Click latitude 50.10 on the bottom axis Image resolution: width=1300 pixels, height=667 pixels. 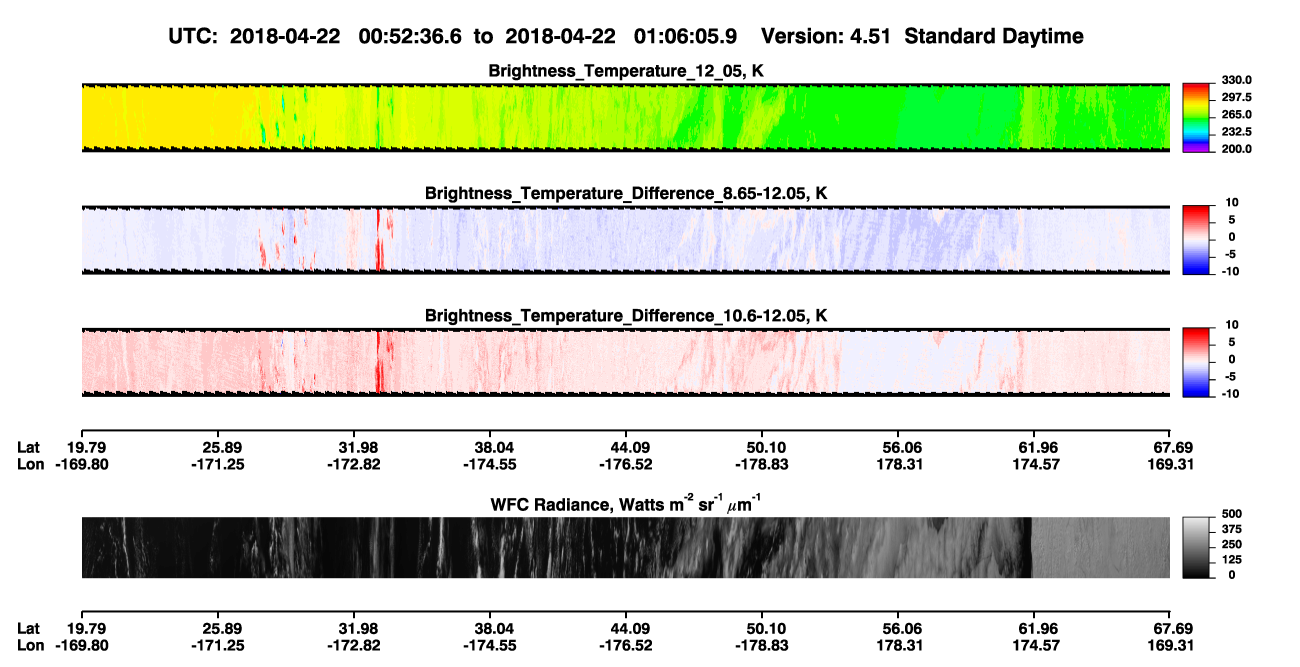(x=762, y=629)
